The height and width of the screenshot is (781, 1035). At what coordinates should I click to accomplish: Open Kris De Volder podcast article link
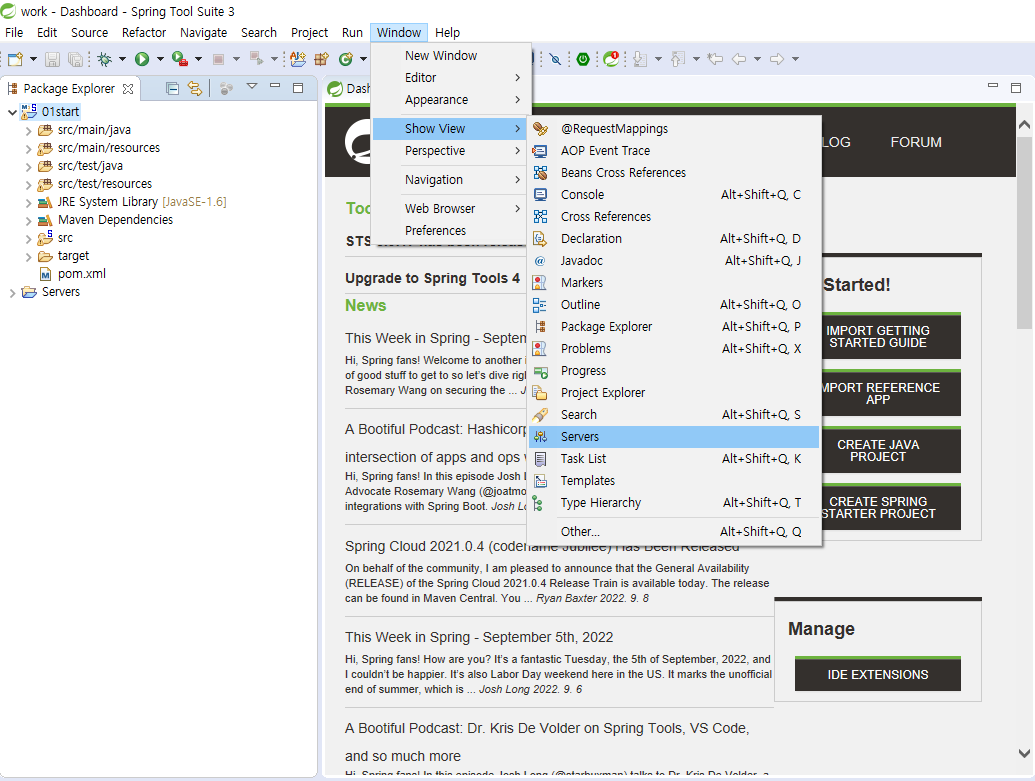(x=547, y=742)
